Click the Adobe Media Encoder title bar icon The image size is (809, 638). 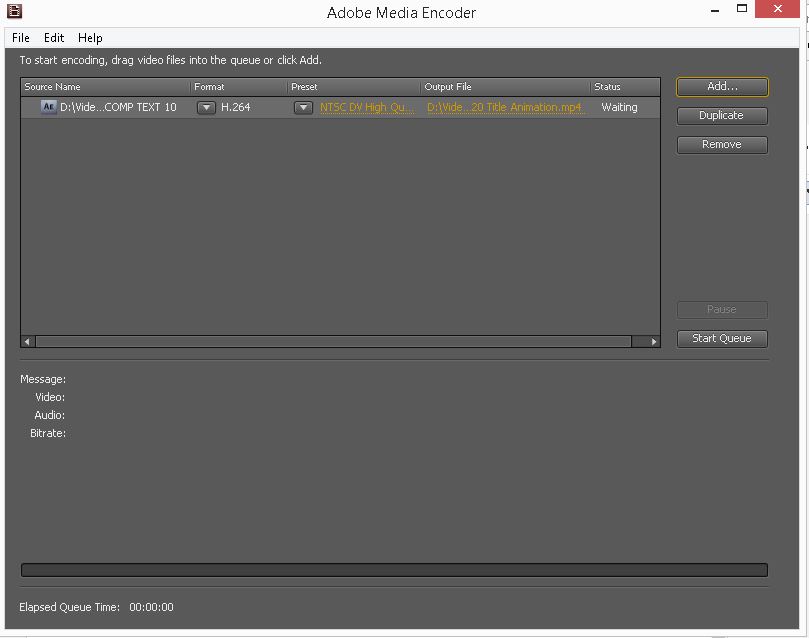click(13, 10)
